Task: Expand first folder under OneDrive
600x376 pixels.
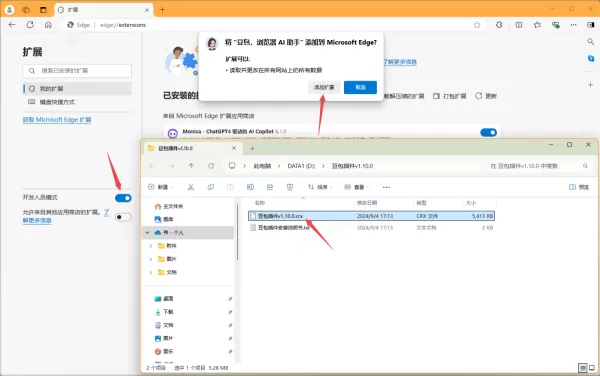Action: click(x=151, y=246)
